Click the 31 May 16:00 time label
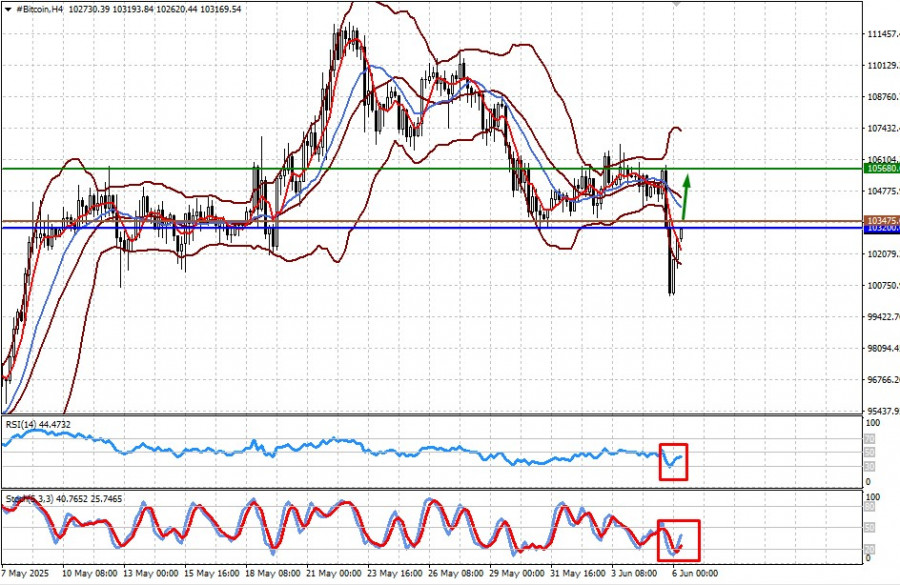 [x=578, y=573]
